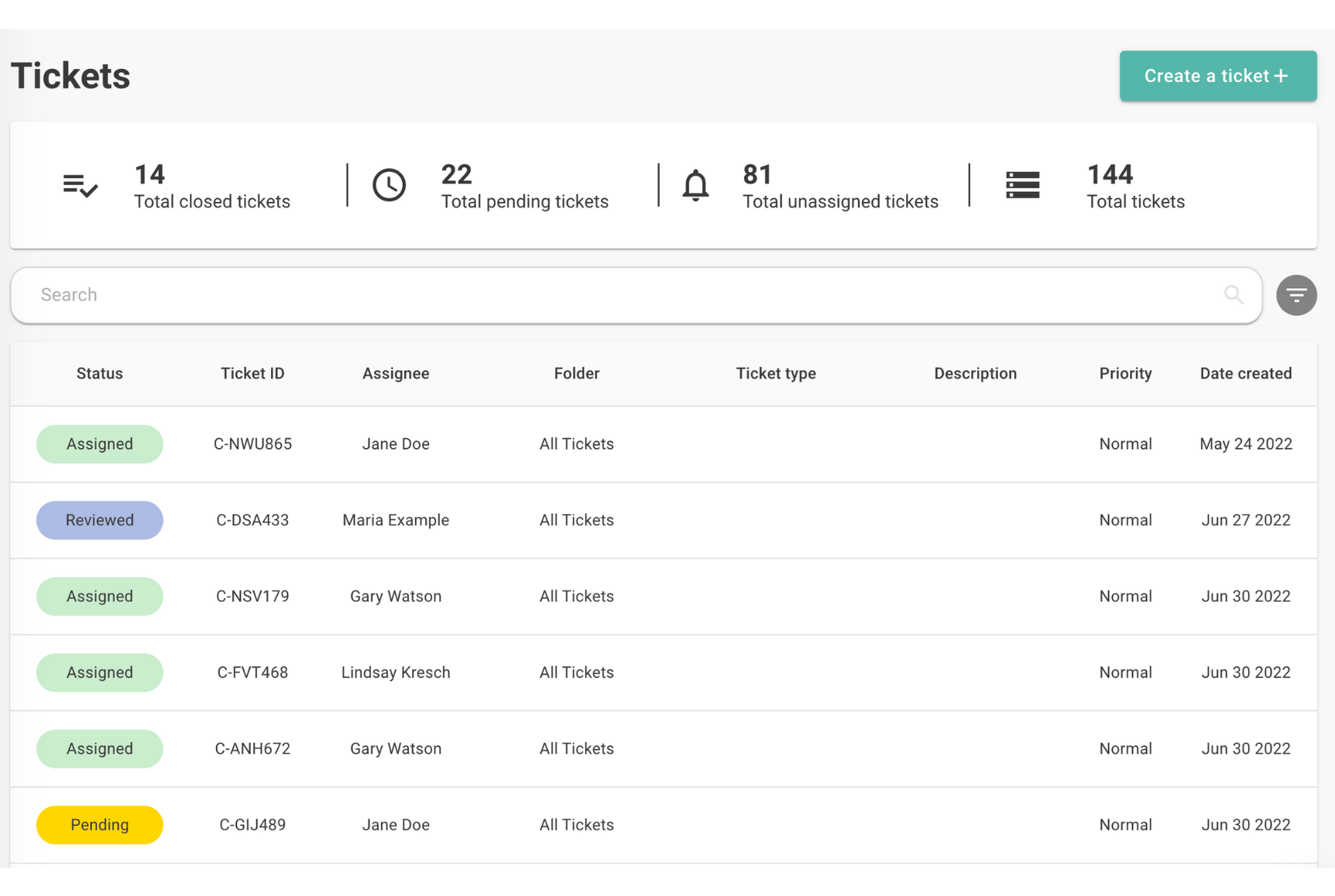The image size is (1335, 896).
Task: Sort by the Status column header
Action: 100,373
